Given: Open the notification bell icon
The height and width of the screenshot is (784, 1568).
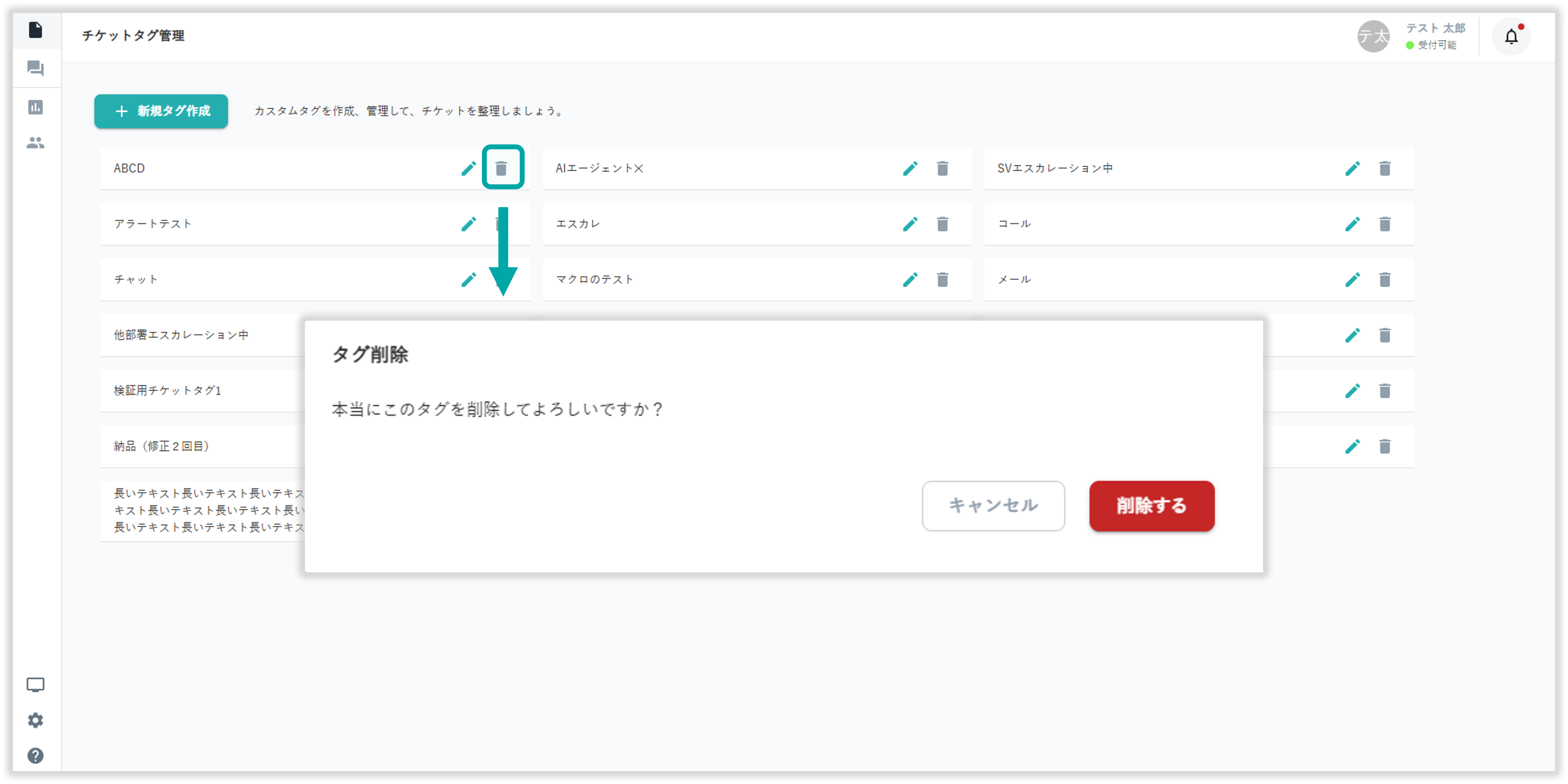Looking at the screenshot, I should click(1511, 36).
